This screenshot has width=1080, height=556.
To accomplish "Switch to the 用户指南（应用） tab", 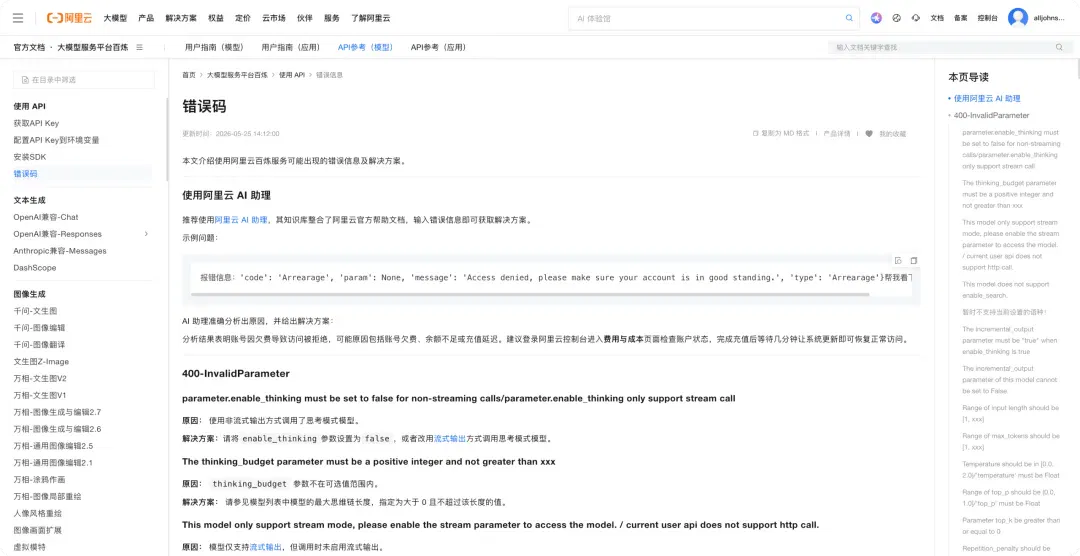I will 292,48.
